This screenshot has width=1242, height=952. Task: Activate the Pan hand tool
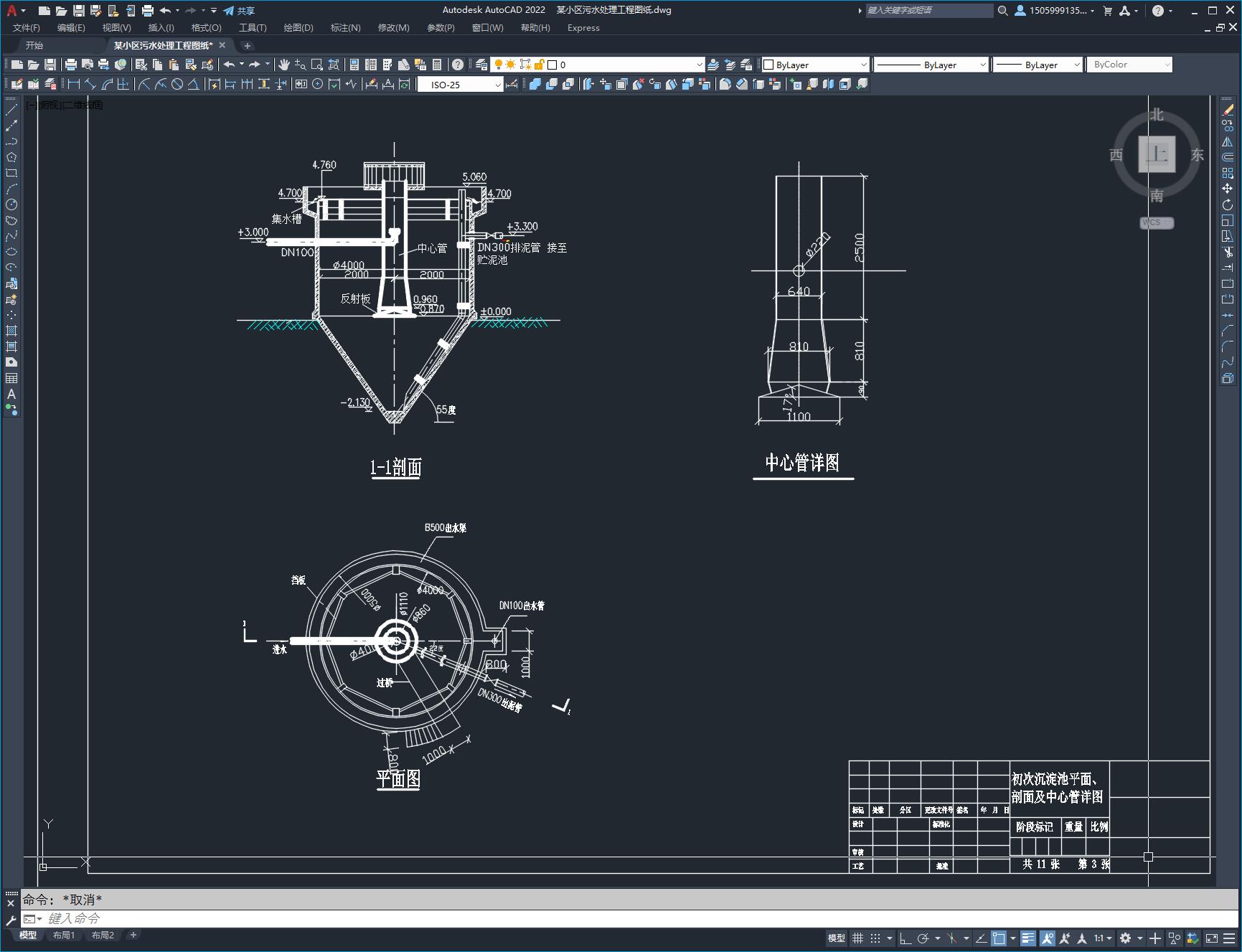(x=284, y=65)
